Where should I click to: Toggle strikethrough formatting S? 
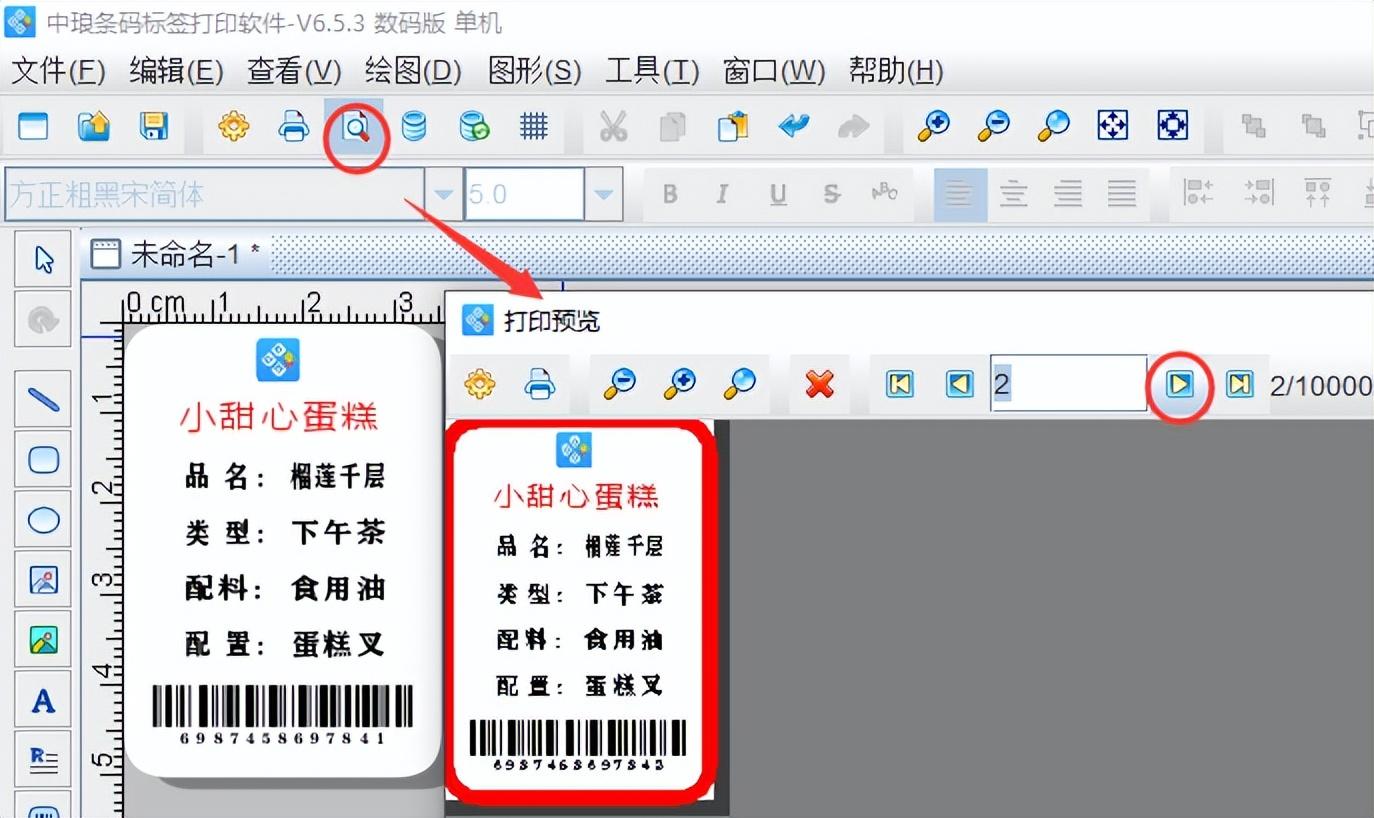click(832, 194)
